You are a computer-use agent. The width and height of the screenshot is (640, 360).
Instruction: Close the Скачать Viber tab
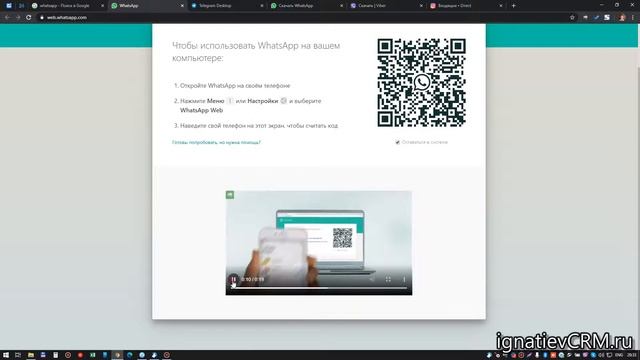point(421,6)
